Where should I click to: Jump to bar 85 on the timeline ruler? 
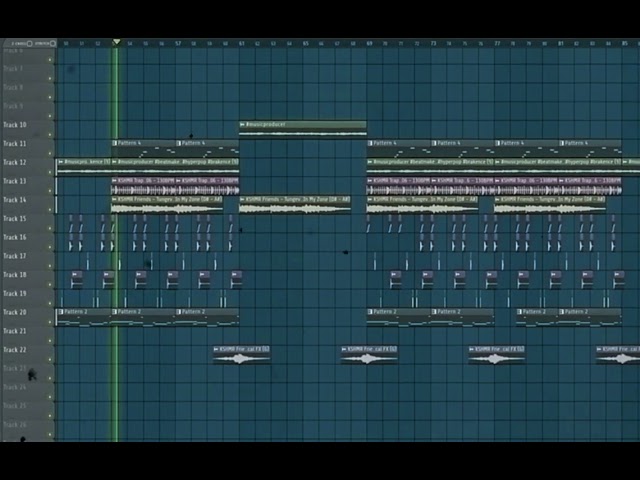click(x=624, y=43)
